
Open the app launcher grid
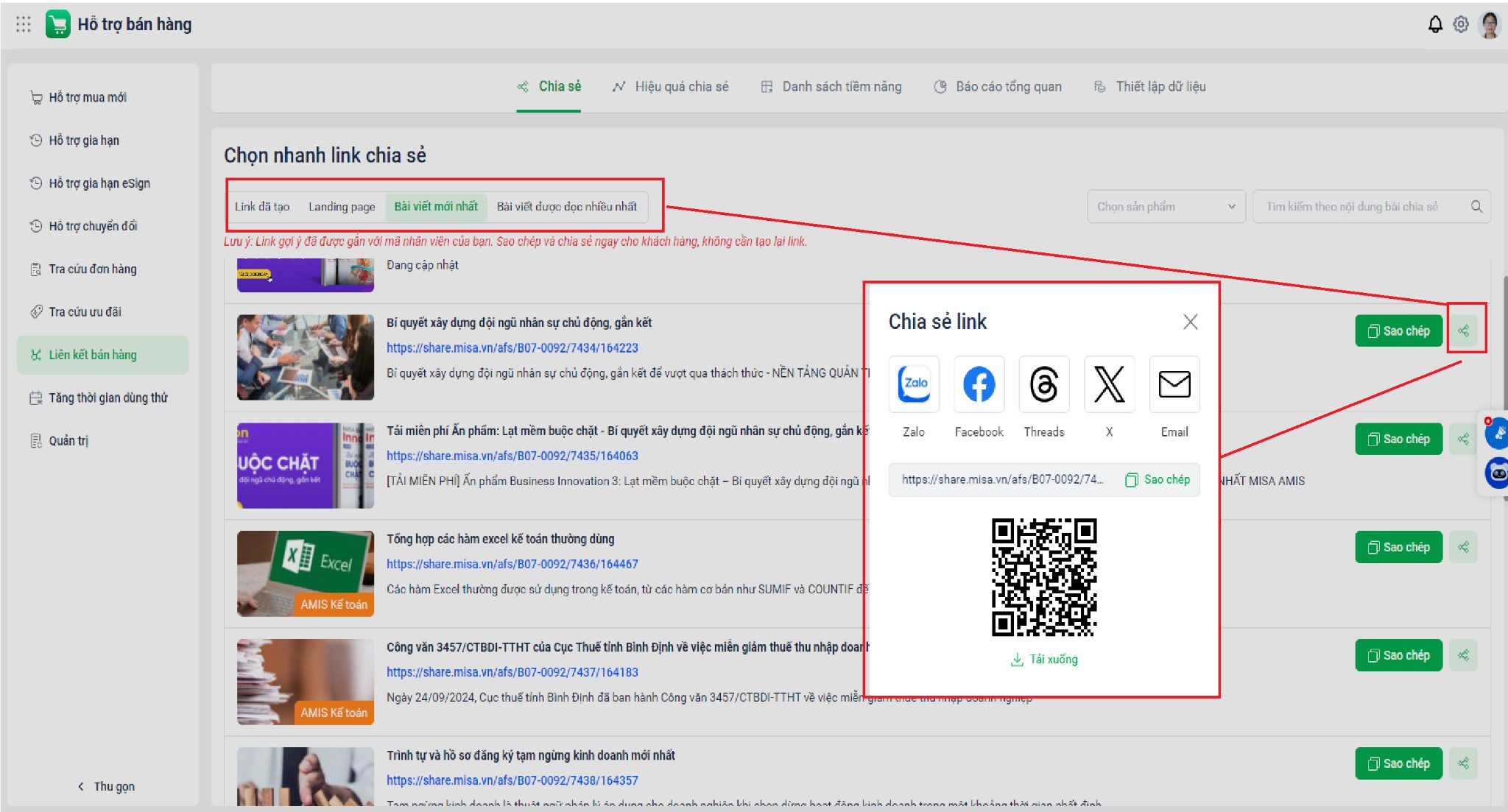click(x=23, y=24)
